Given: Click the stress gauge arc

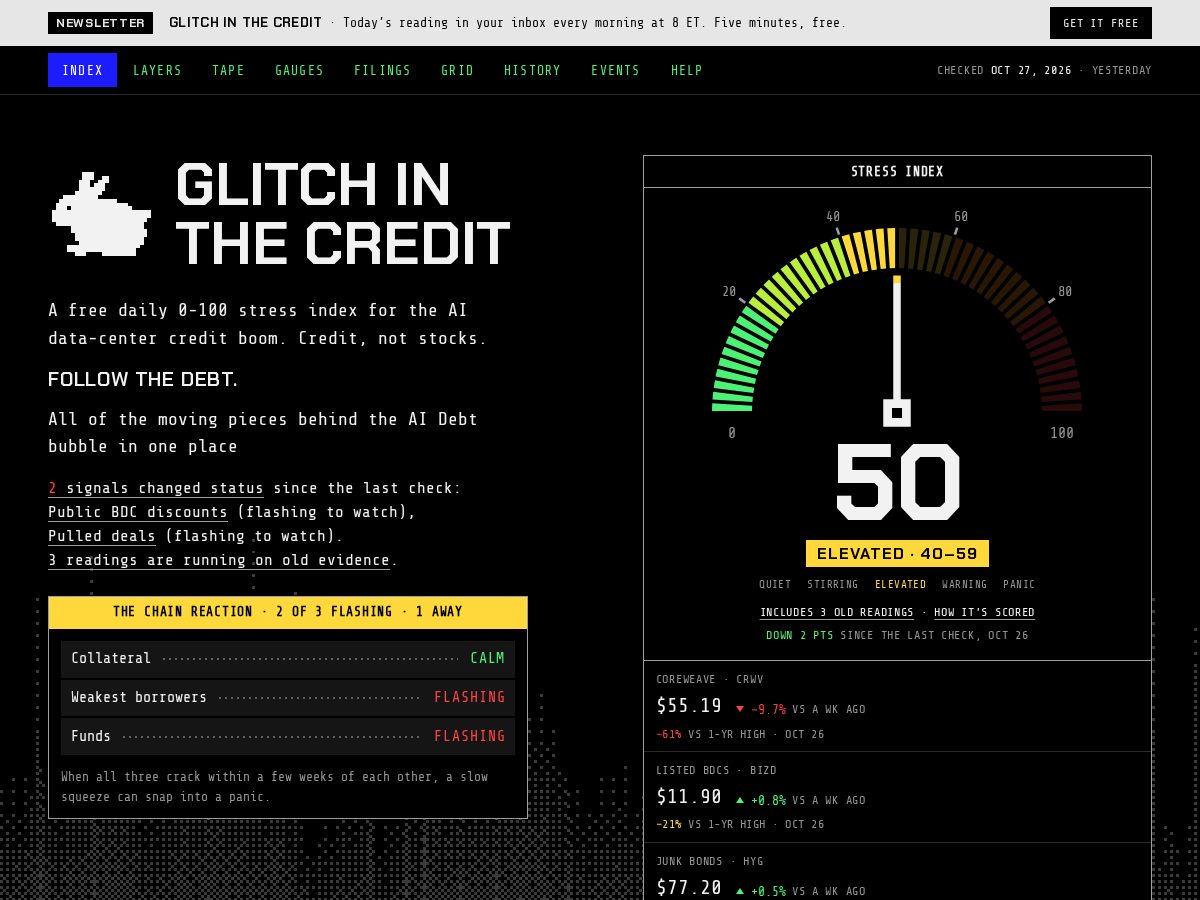Looking at the screenshot, I should coord(897,318).
